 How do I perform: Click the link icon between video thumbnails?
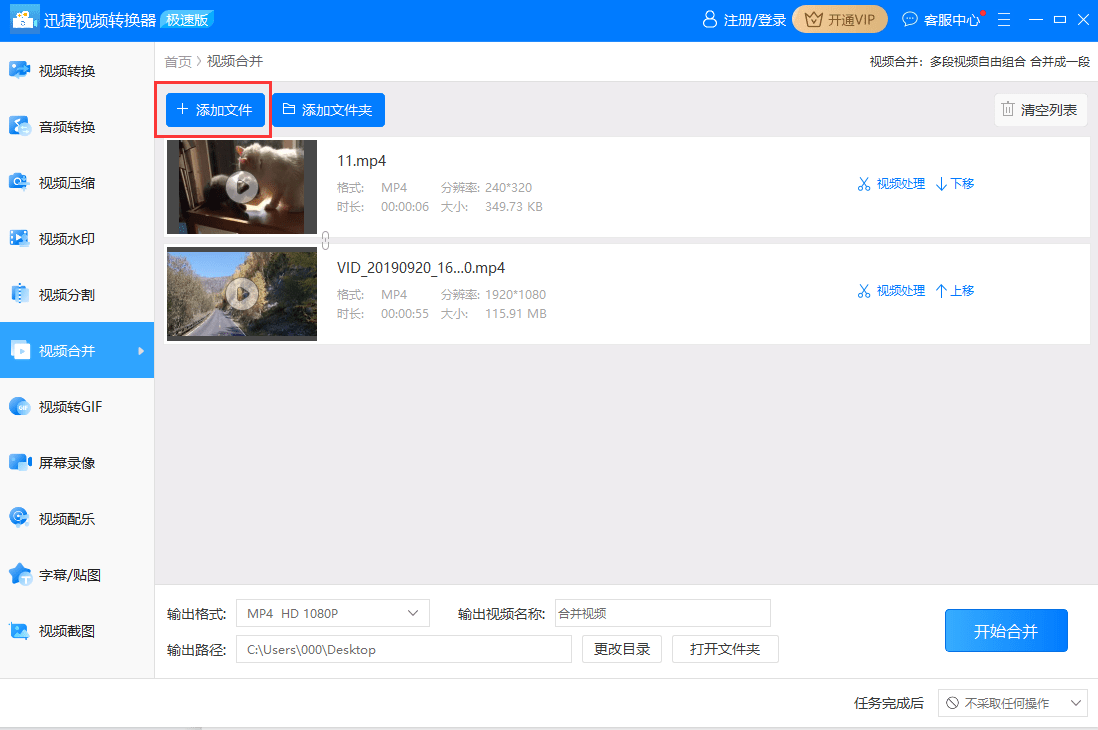click(326, 240)
